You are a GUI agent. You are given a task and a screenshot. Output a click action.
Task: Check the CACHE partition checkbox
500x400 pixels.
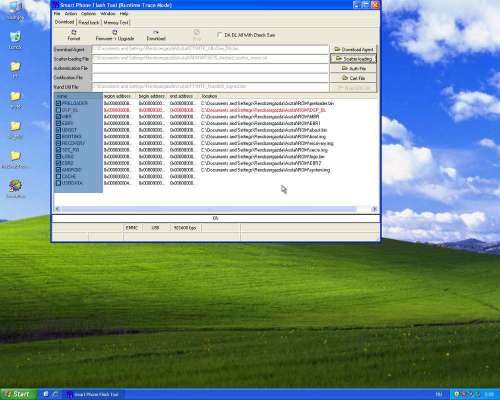click(x=58, y=177)
